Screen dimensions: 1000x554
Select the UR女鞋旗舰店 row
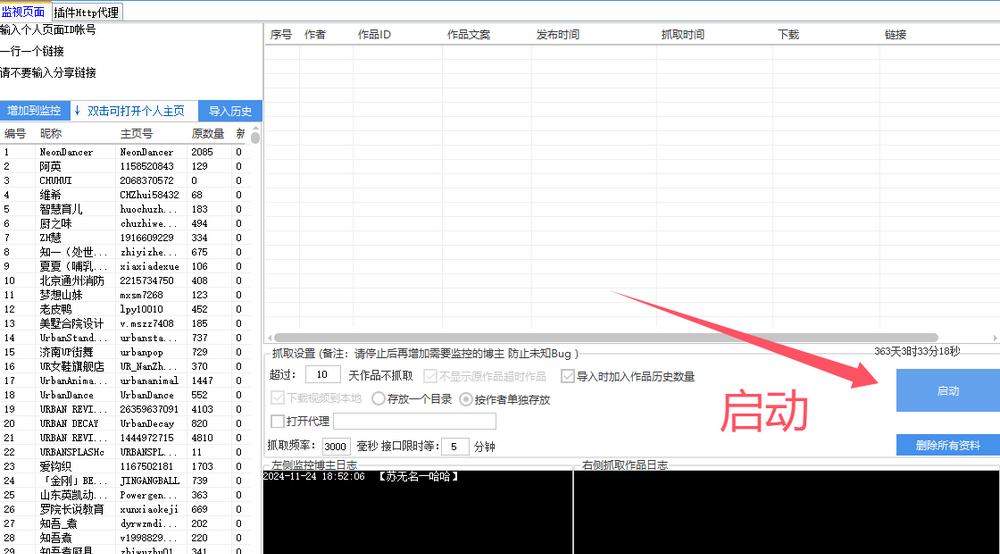125,367
